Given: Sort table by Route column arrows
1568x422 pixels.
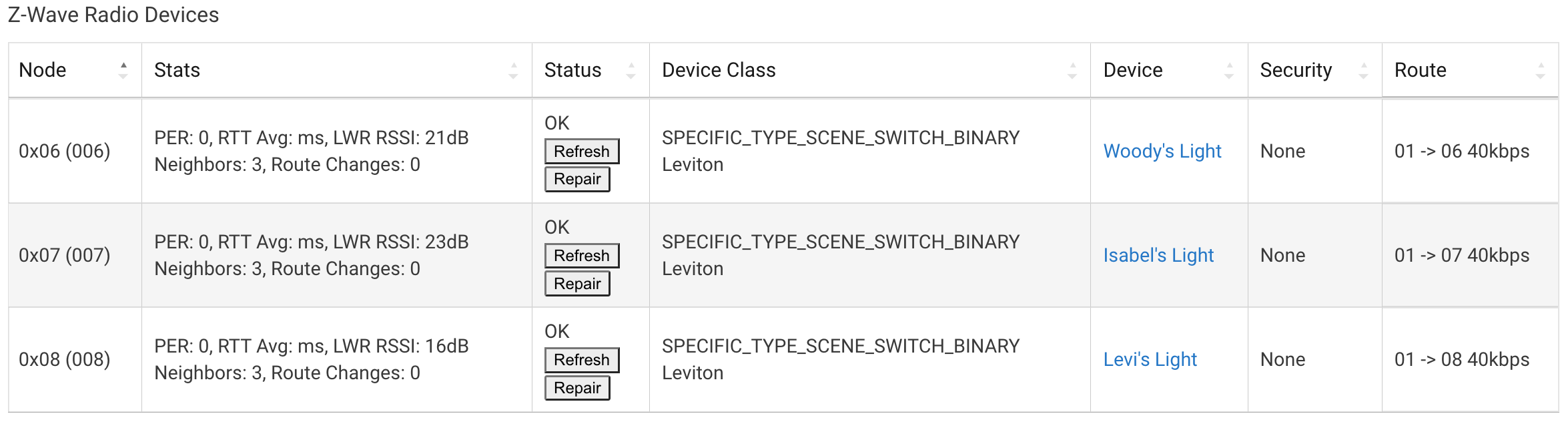Looking at the screenshot, I should (x=1541, y=70).
